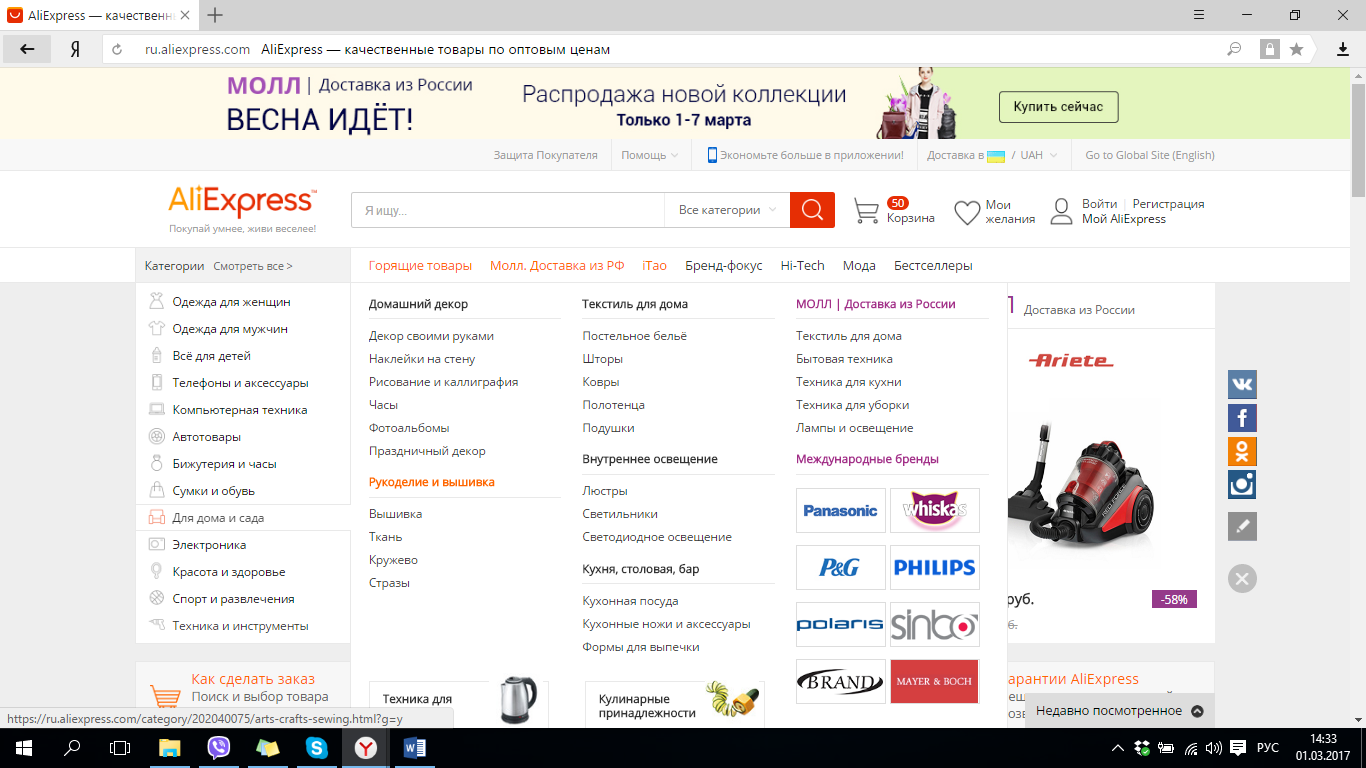The height and width of the screenshot is (768, 1366).
Task: Open Горящие товары tab
Action: coord(420,265)
